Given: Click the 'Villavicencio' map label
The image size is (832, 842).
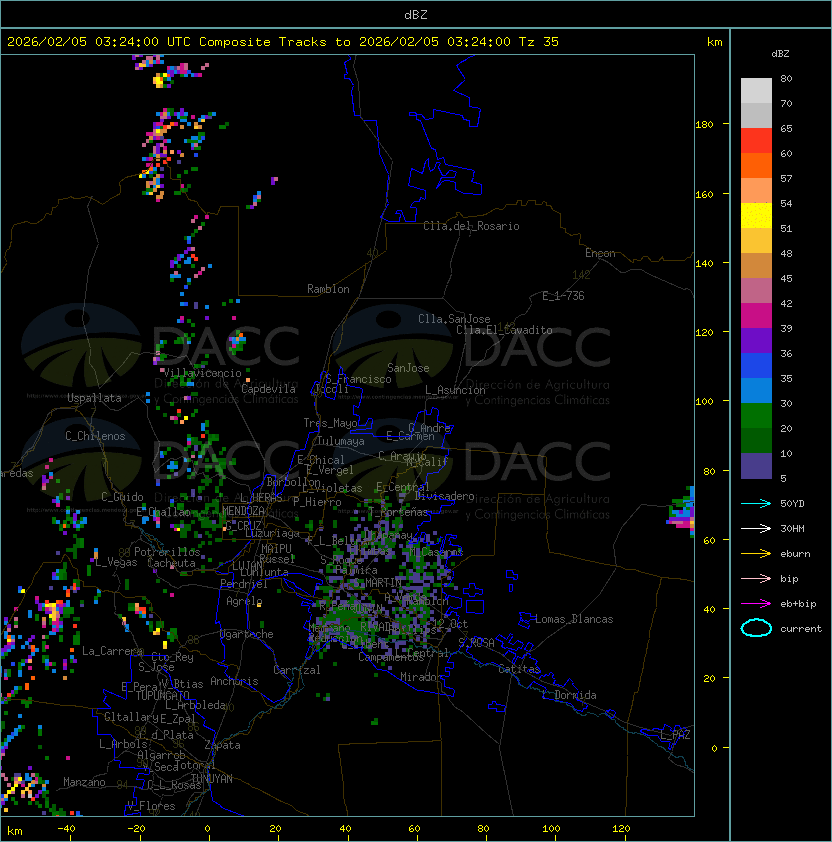Looking at the screenshot, I should coord(202,373).
